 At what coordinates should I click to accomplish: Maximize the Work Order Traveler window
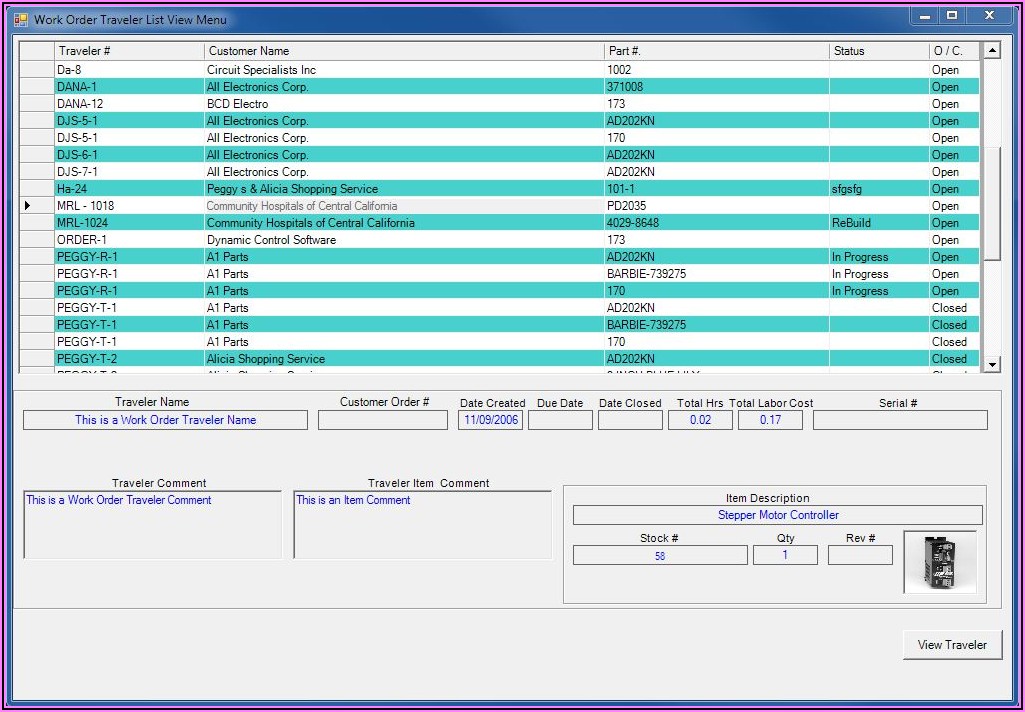pos(952,16)
